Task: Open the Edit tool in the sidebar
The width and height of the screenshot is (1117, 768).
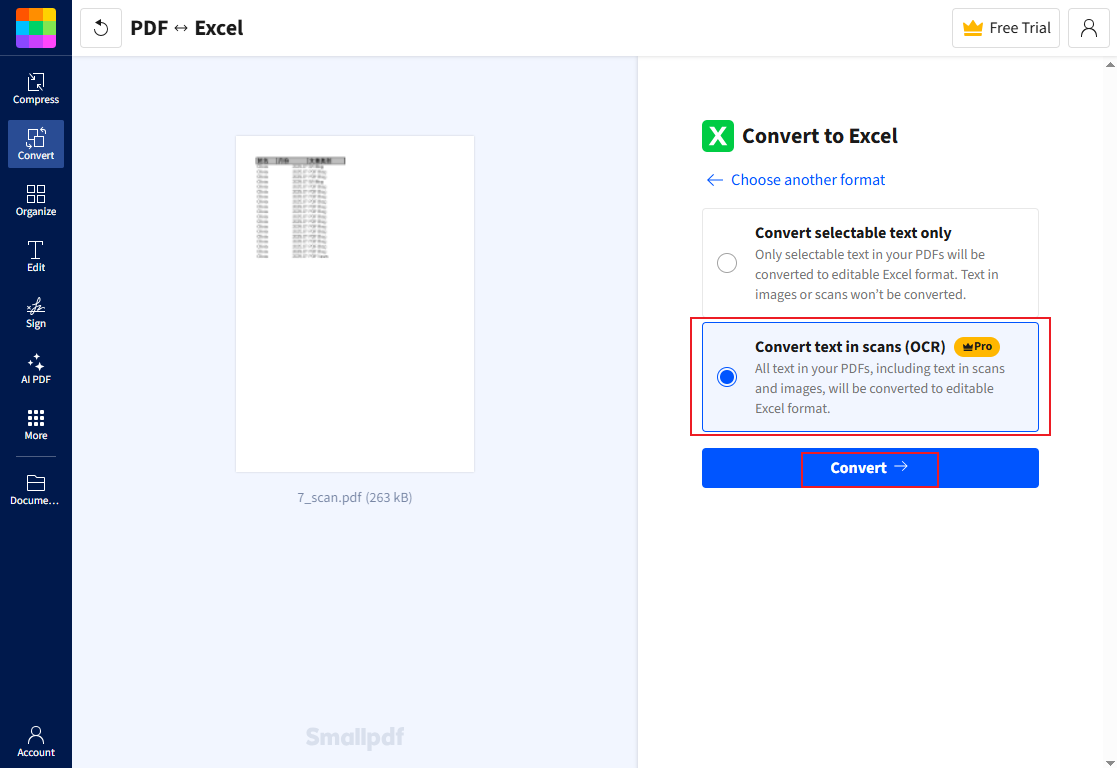Action: (x=36, y=257)
